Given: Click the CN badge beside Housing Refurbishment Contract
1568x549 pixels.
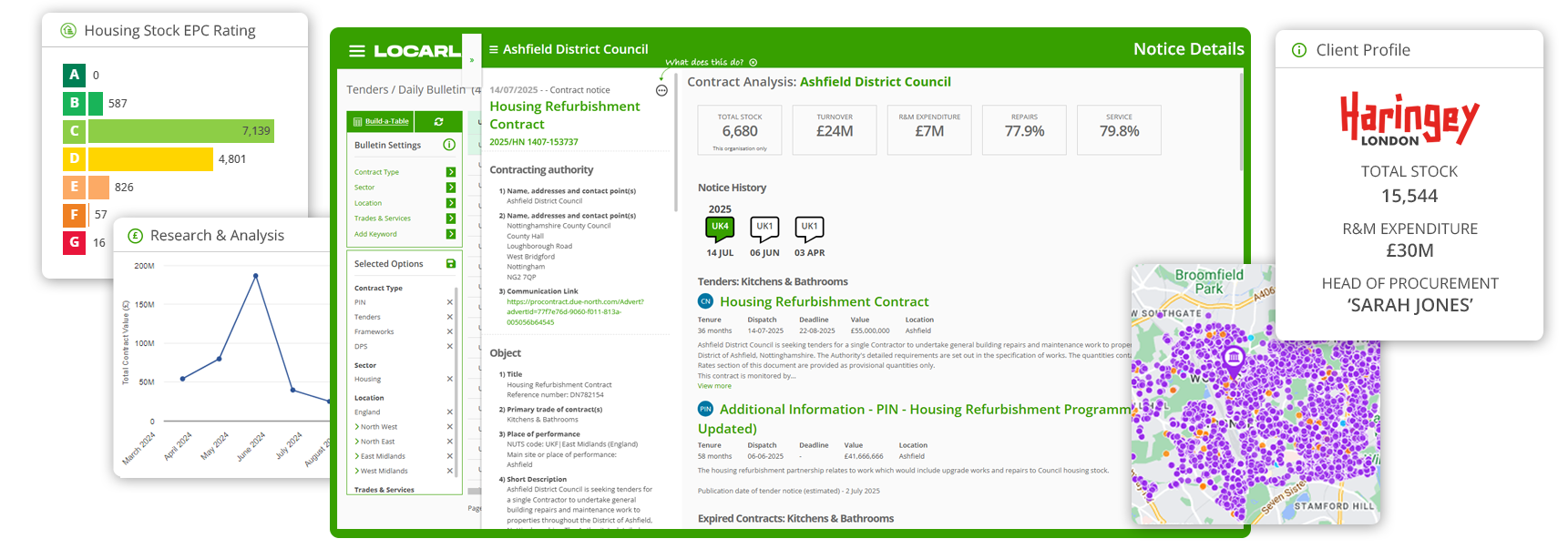Looking at the screenshot, I should tap(705, 301).
